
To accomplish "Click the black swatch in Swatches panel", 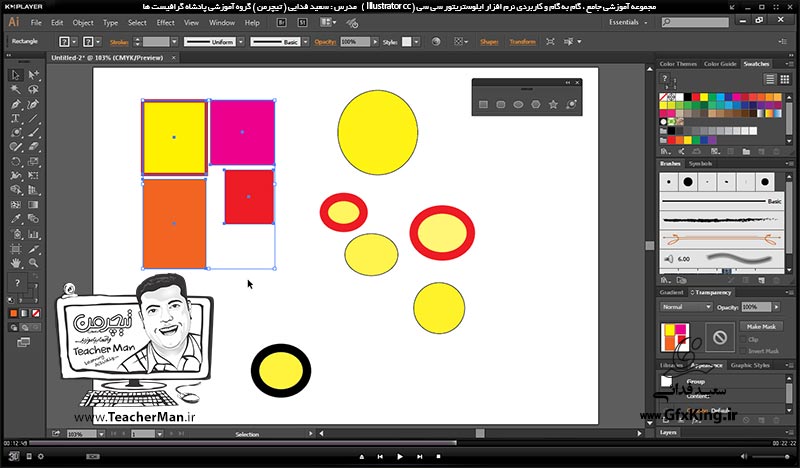I will (x=688, y=97).
